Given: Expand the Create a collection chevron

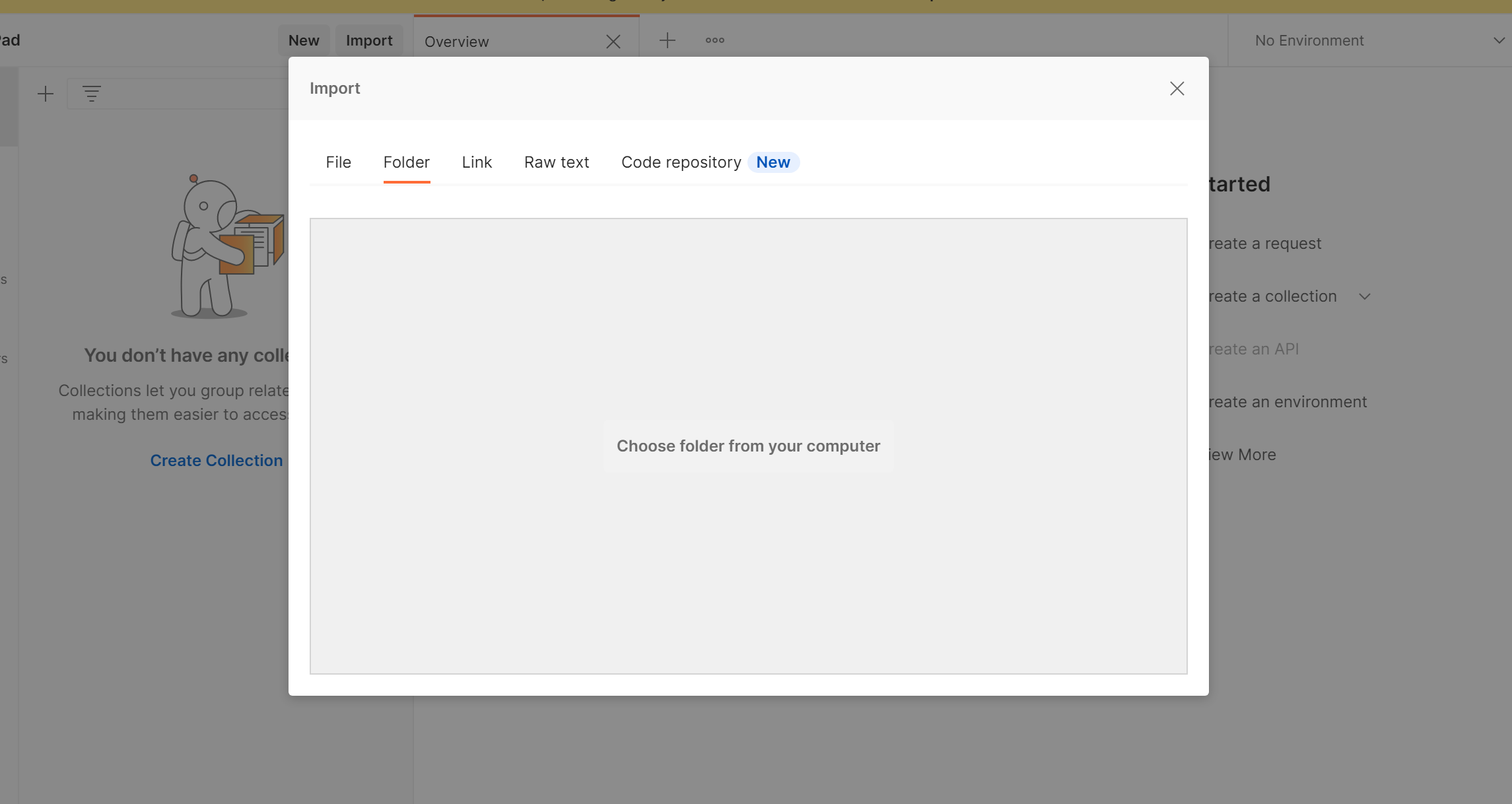Looking at the screenshot, I should tap(1365, 297).
